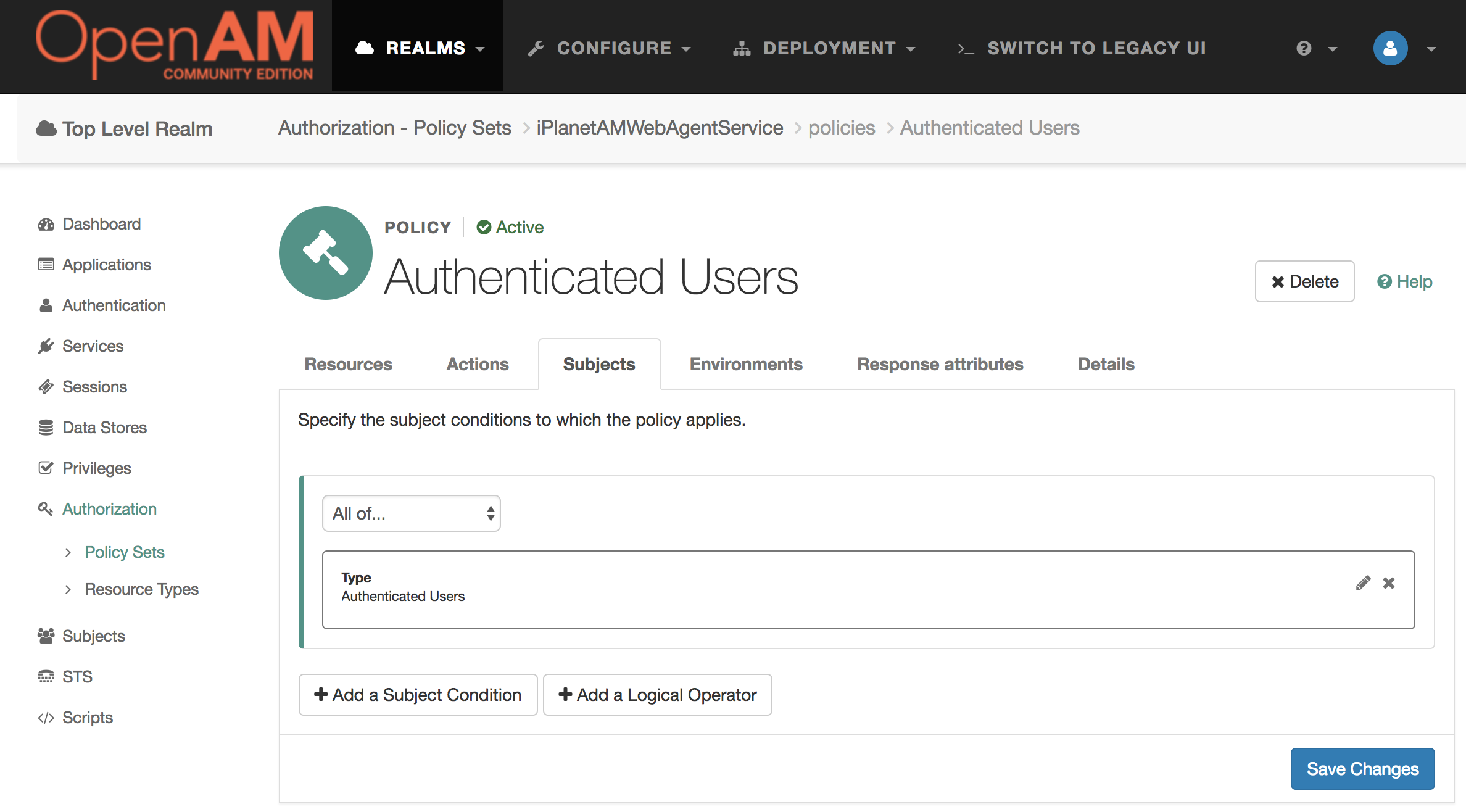Viewport: 1466px width, 812px height.
Task: Expand the Policy Sets tree item
Action: tap(67, 551)
